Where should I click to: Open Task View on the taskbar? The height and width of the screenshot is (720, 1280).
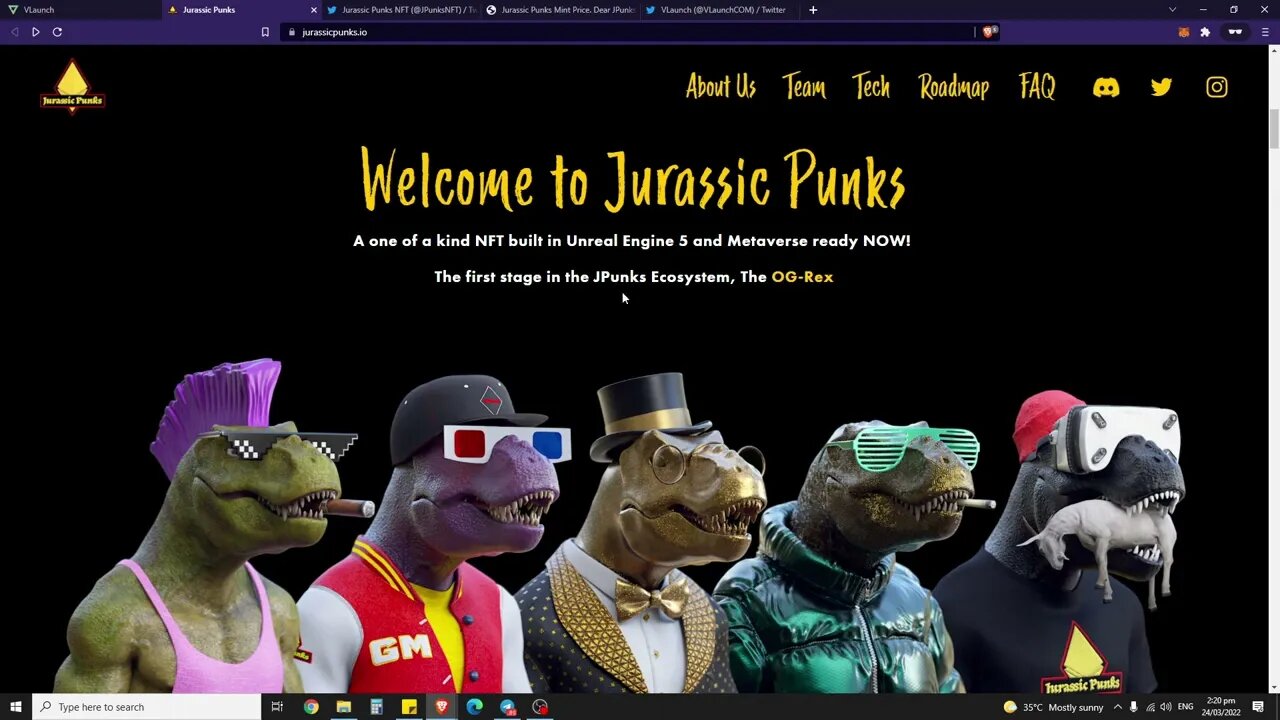[x=277, y=707]
